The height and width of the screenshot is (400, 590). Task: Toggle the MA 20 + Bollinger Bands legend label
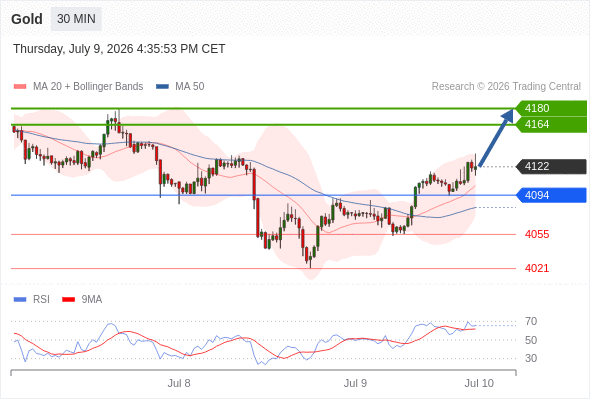(x=88, y=87)
